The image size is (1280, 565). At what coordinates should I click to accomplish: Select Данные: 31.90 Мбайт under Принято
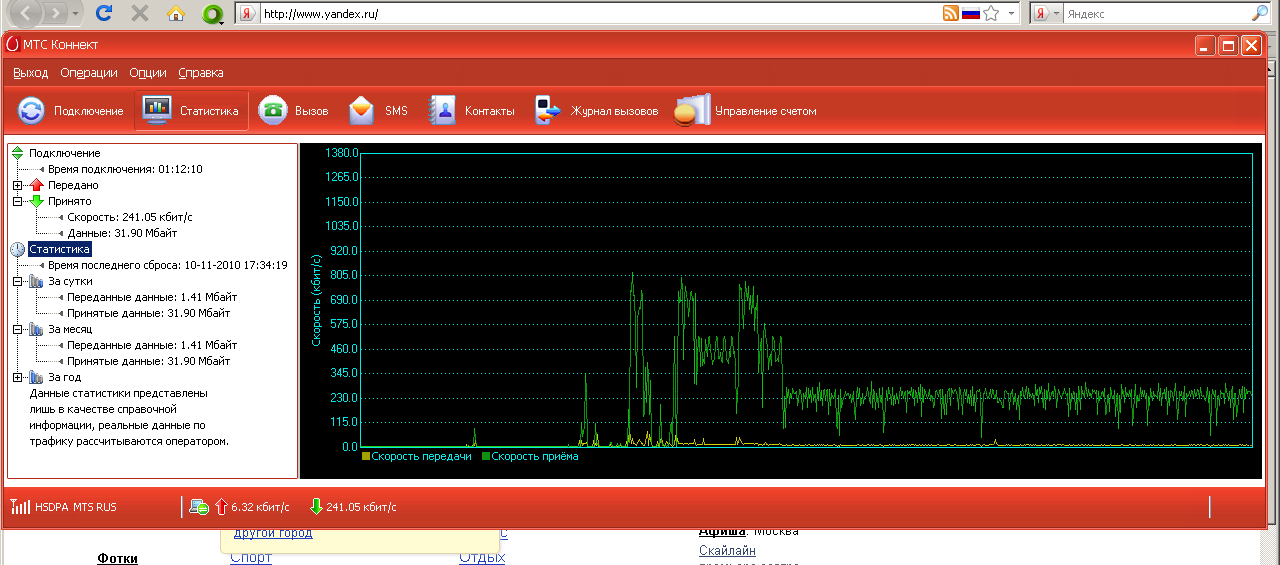click(136, 233)
